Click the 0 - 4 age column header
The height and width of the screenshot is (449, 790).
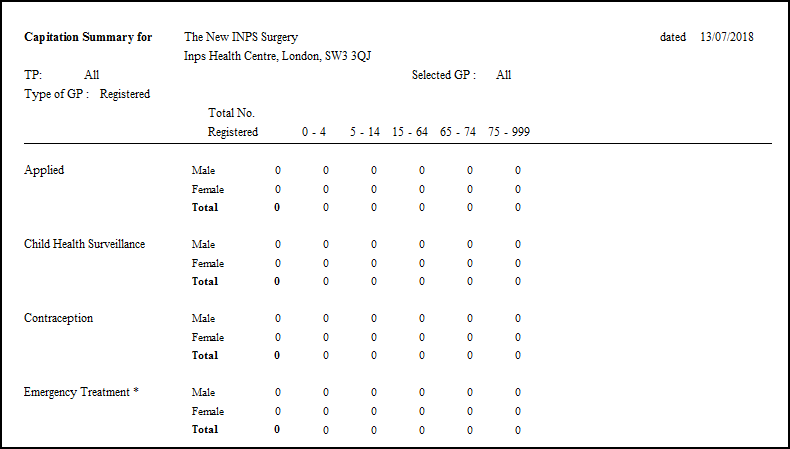(x=314, y=132)
